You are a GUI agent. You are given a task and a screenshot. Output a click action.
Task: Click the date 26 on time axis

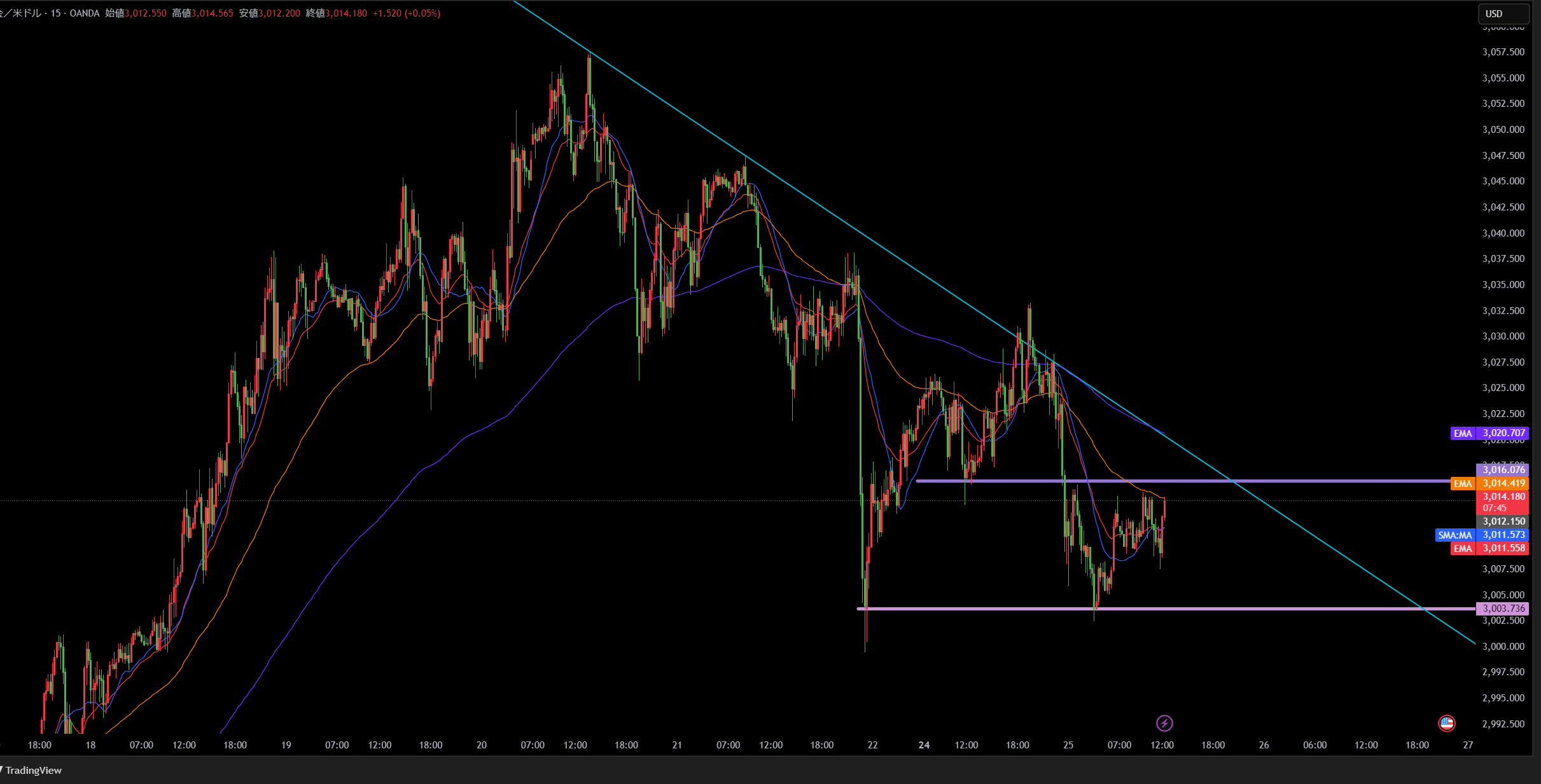[1264, 745]
